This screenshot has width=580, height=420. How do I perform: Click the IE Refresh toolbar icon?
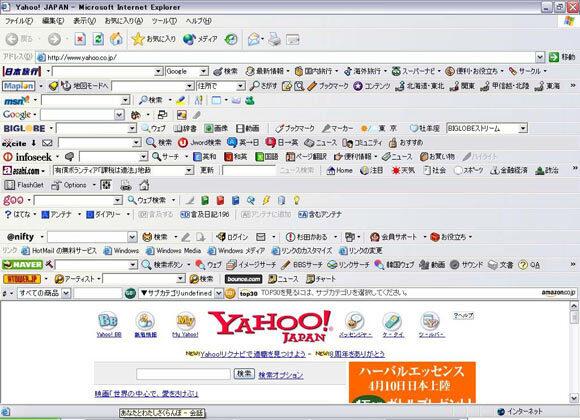(98, 39)
